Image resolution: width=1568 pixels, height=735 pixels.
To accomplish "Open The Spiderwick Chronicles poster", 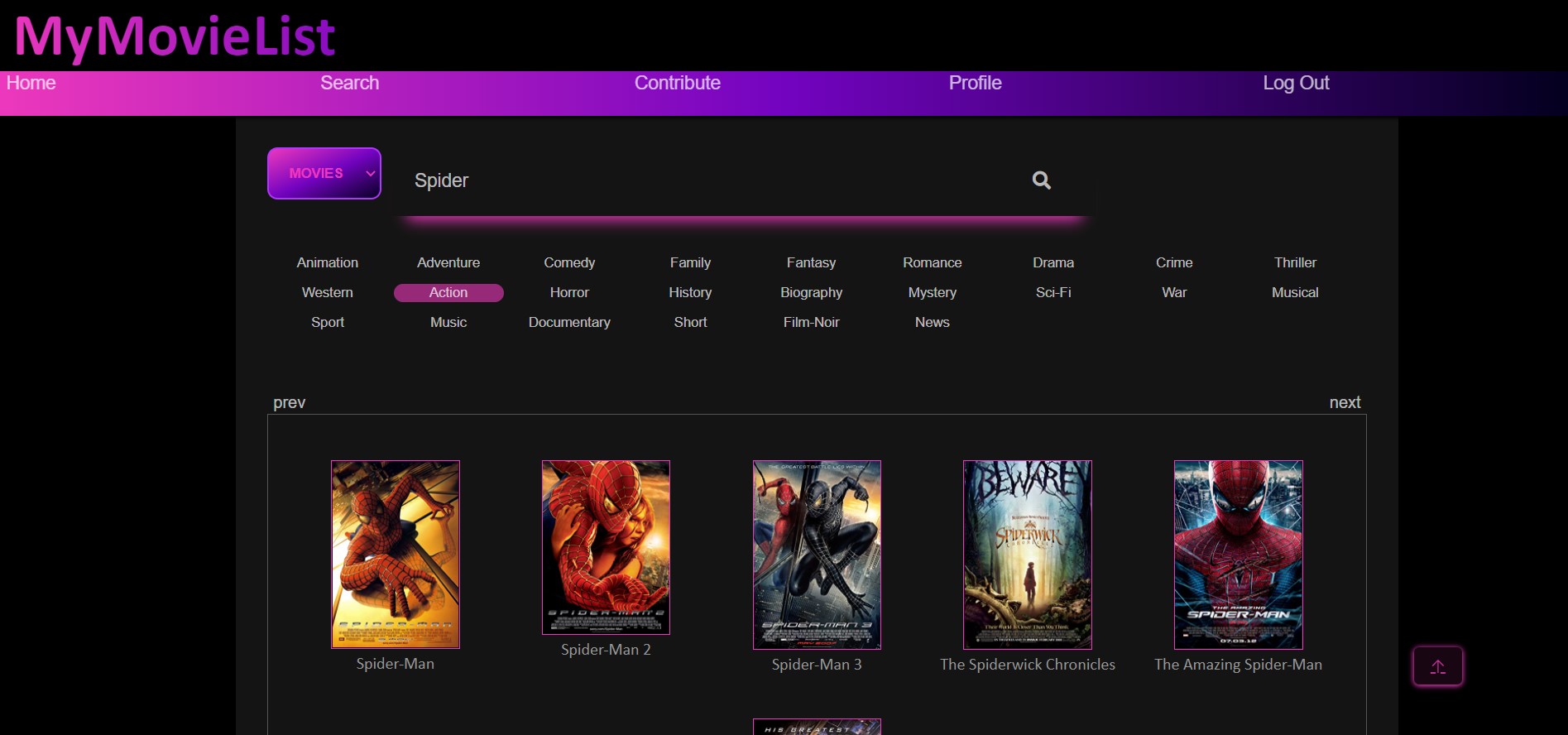I will pos(1028,555).
